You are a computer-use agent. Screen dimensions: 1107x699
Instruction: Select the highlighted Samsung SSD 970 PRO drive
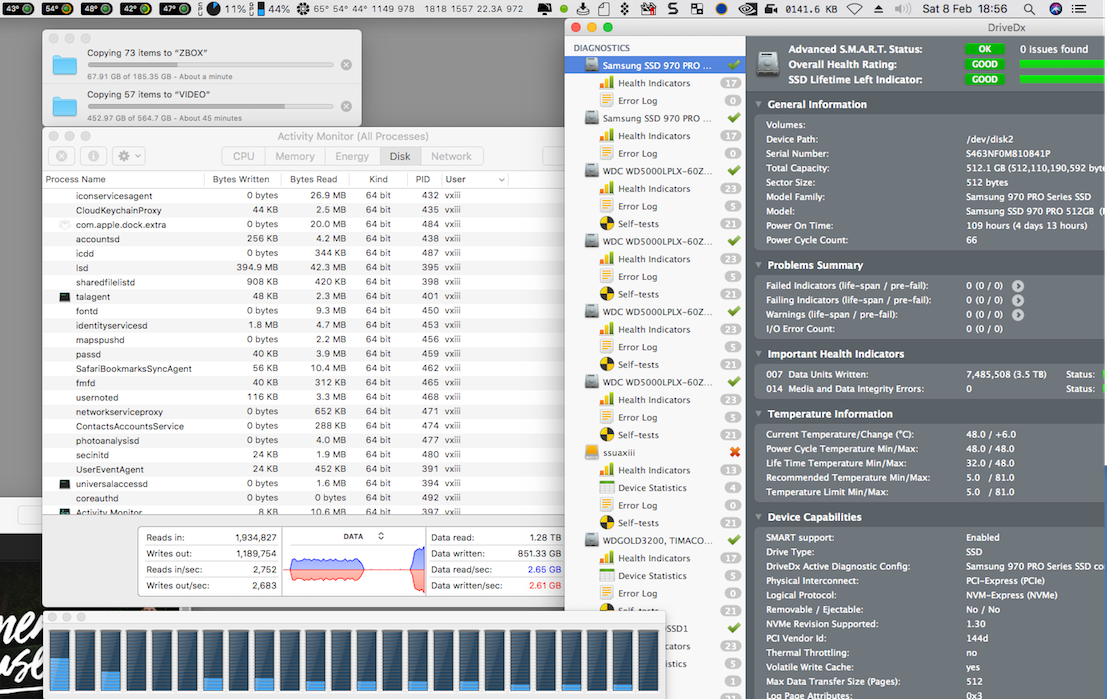click(654, 65)
